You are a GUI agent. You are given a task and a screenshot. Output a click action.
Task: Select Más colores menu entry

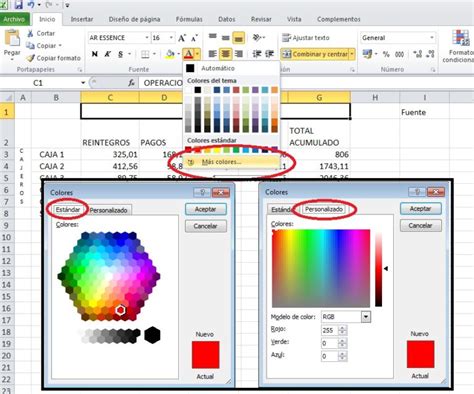[x=231, y=162]
